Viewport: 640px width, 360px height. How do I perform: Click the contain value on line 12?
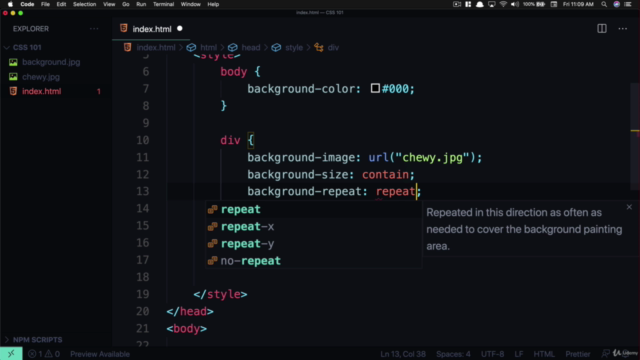click(x=385, y=175)
